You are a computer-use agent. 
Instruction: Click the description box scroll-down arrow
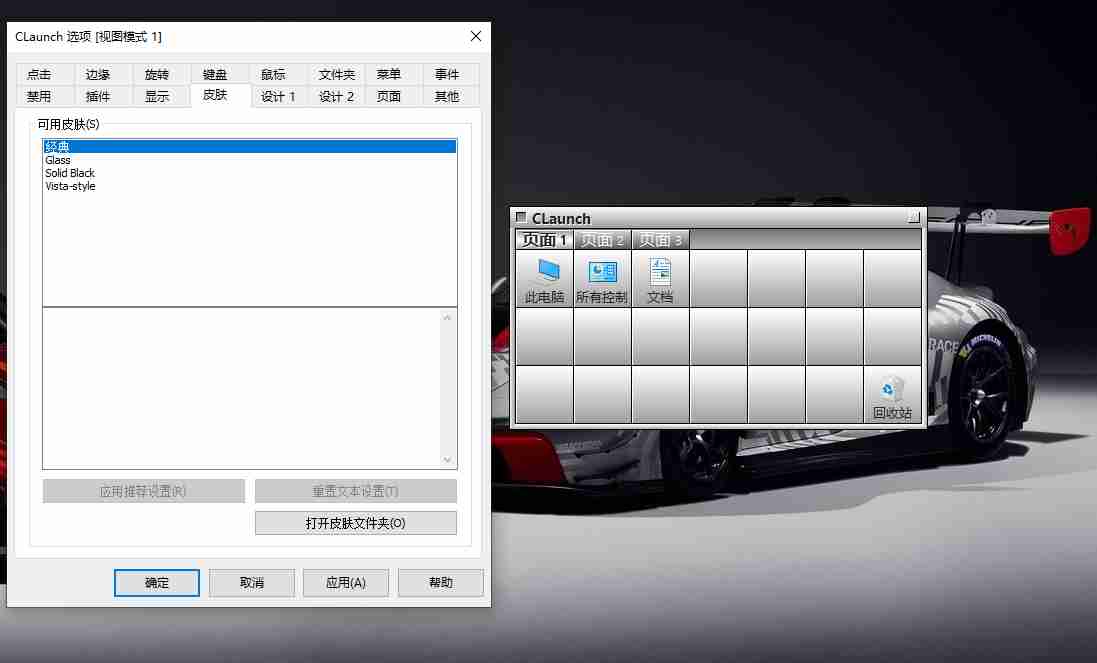point(447,460)
